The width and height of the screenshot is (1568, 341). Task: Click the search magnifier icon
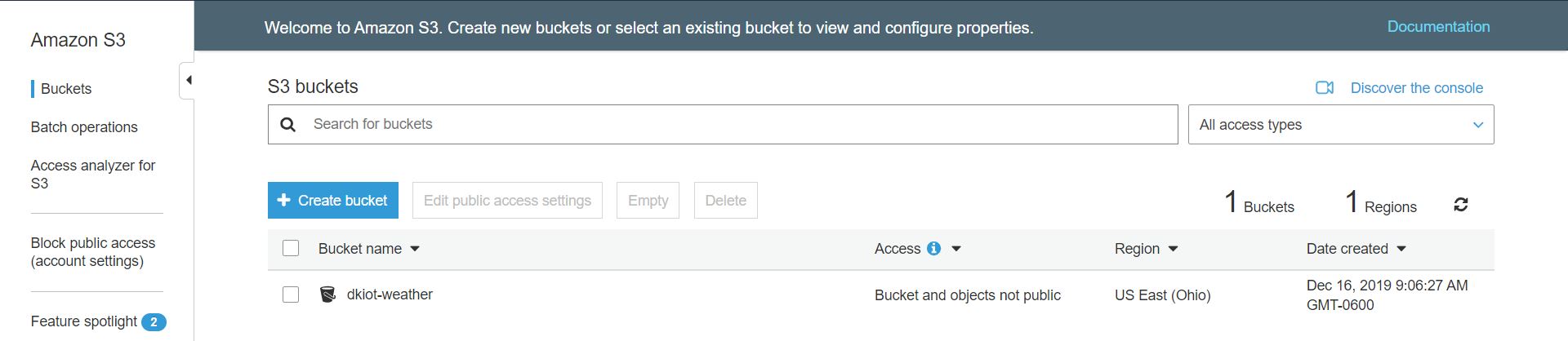click(288, 125)
